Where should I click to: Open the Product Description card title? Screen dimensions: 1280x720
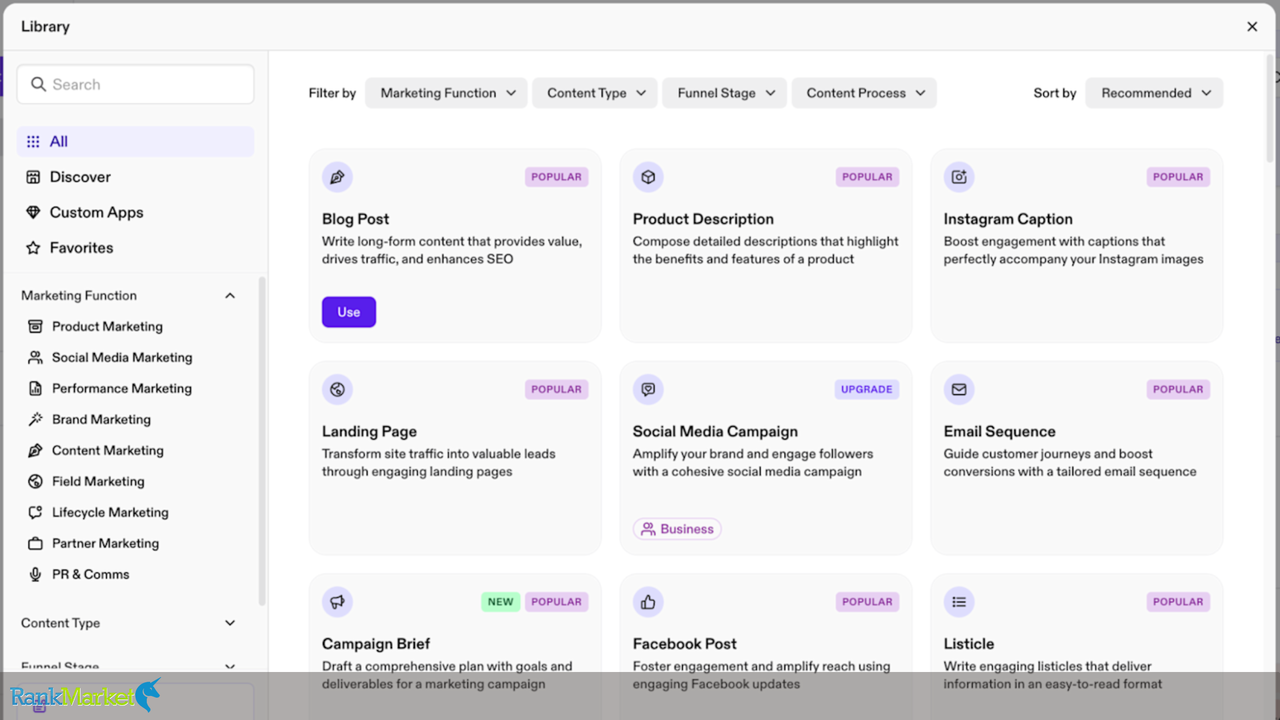[703, 219]
